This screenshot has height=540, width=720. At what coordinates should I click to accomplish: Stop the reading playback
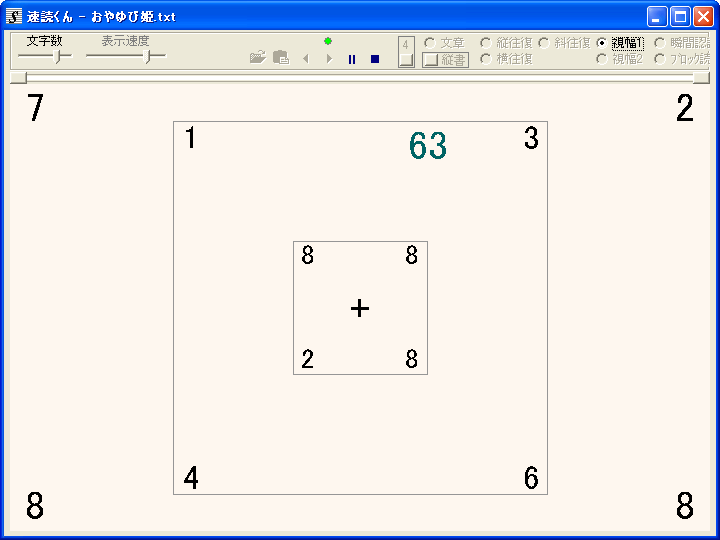375,59
